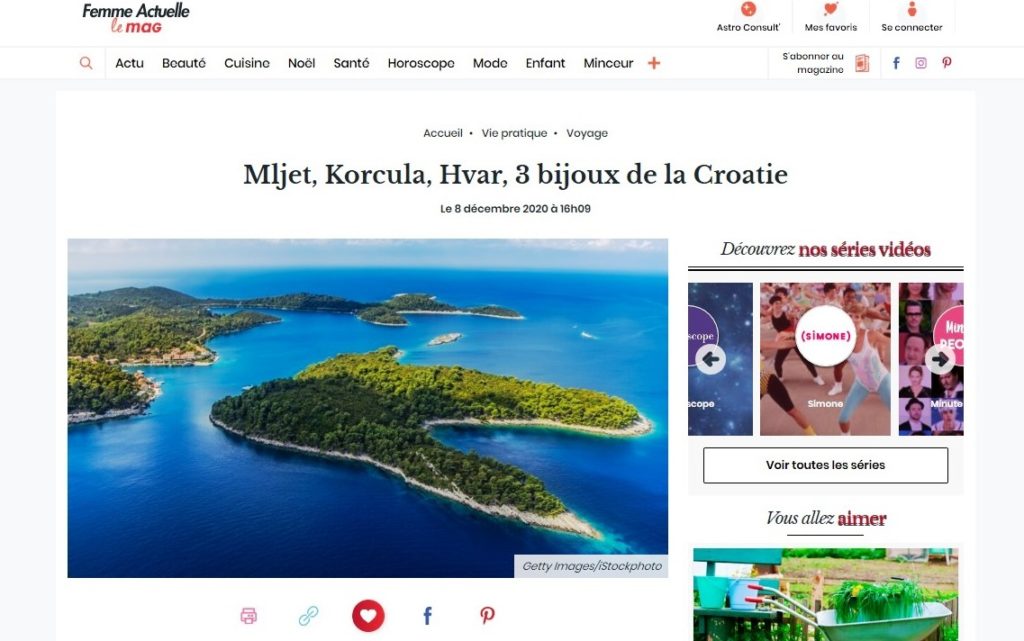Click Voir toutes les séries button
1024x641 pixels.
825,465
